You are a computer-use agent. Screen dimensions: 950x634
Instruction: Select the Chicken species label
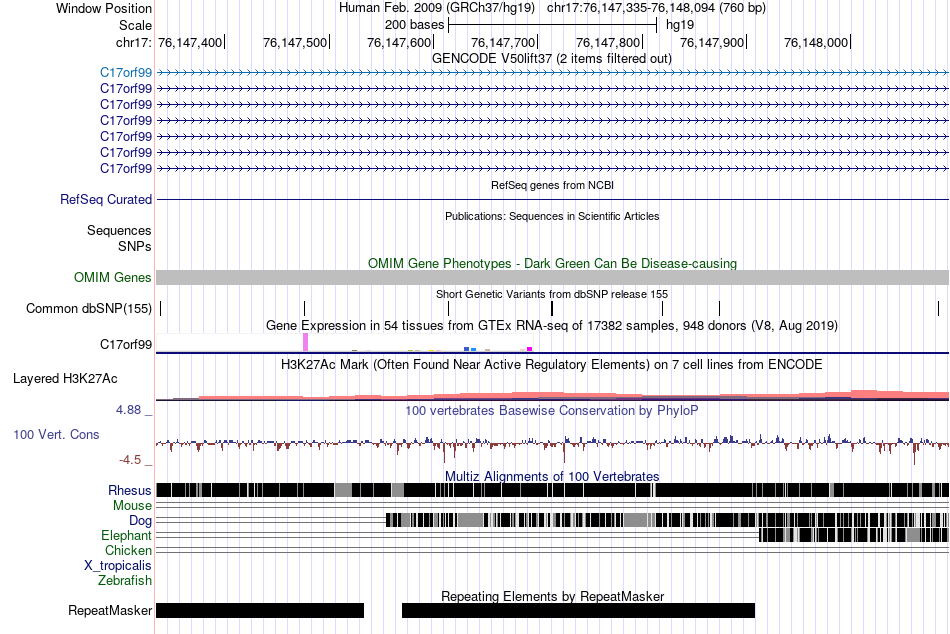pyautogui.click(x=128, y=550)
